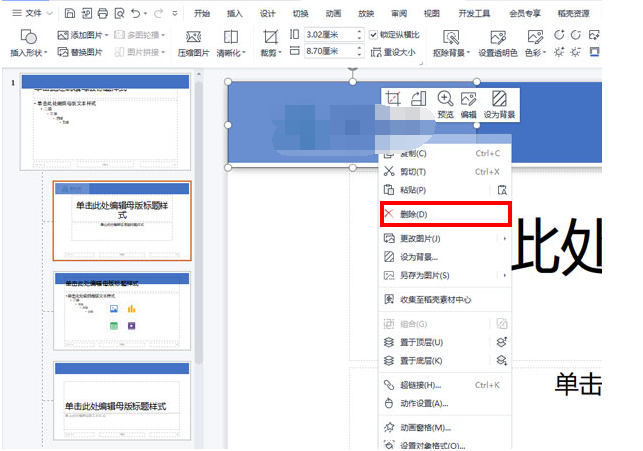Choose 剪切(T) in the context menu
Screen dimensions: 643x451
point(445,171)
